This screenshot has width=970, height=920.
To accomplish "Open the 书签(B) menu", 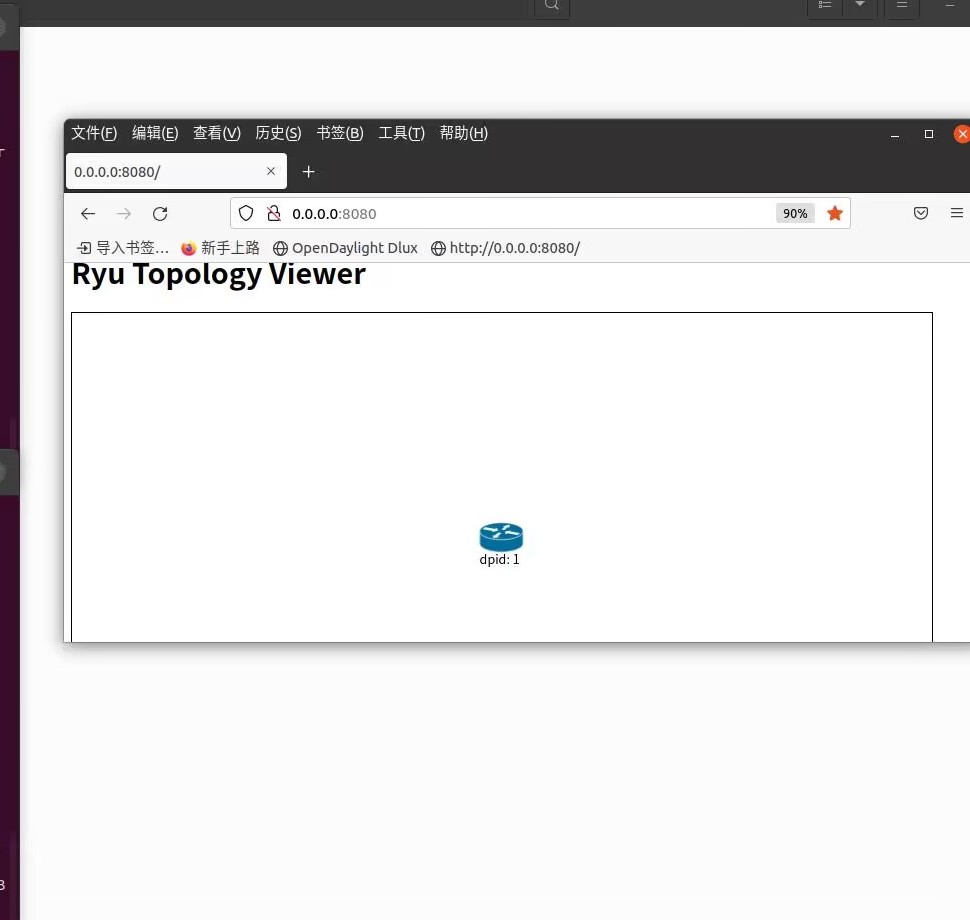I will pos(340,133).
